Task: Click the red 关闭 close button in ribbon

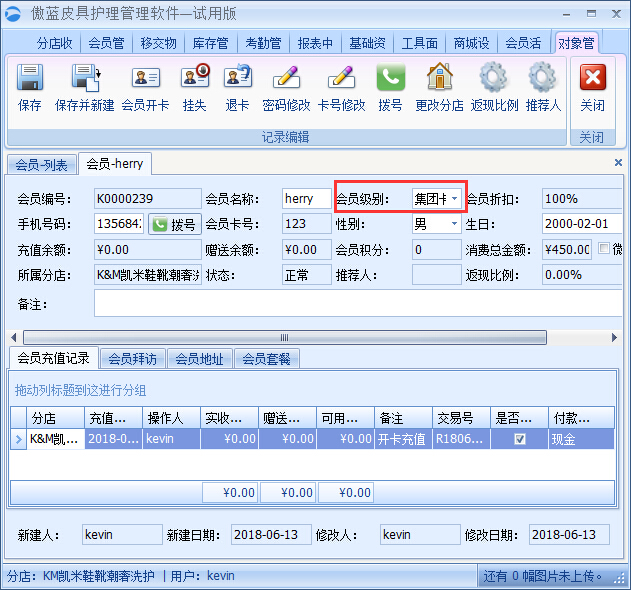Action: tap(592, 80)
